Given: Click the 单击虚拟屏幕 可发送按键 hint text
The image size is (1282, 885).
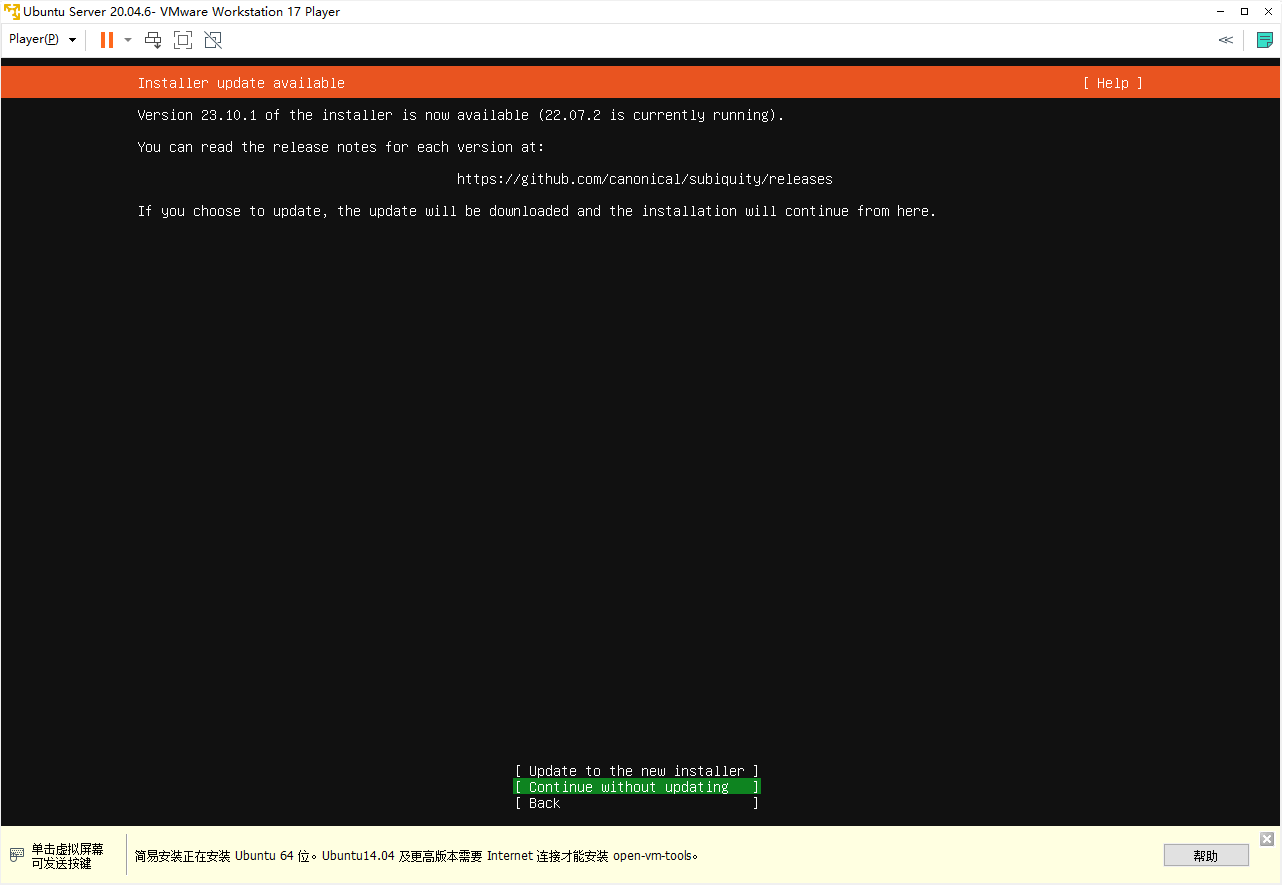Looking at the screenshot, I should click(x=67, y=856).
